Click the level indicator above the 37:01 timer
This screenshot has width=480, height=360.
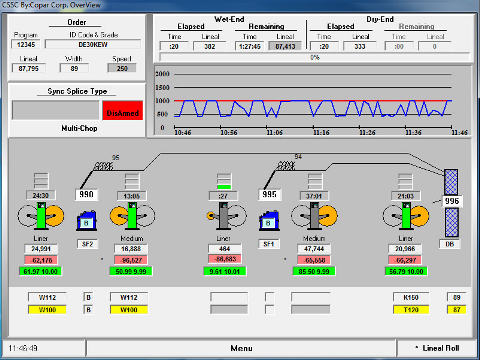tap(315, 181)
